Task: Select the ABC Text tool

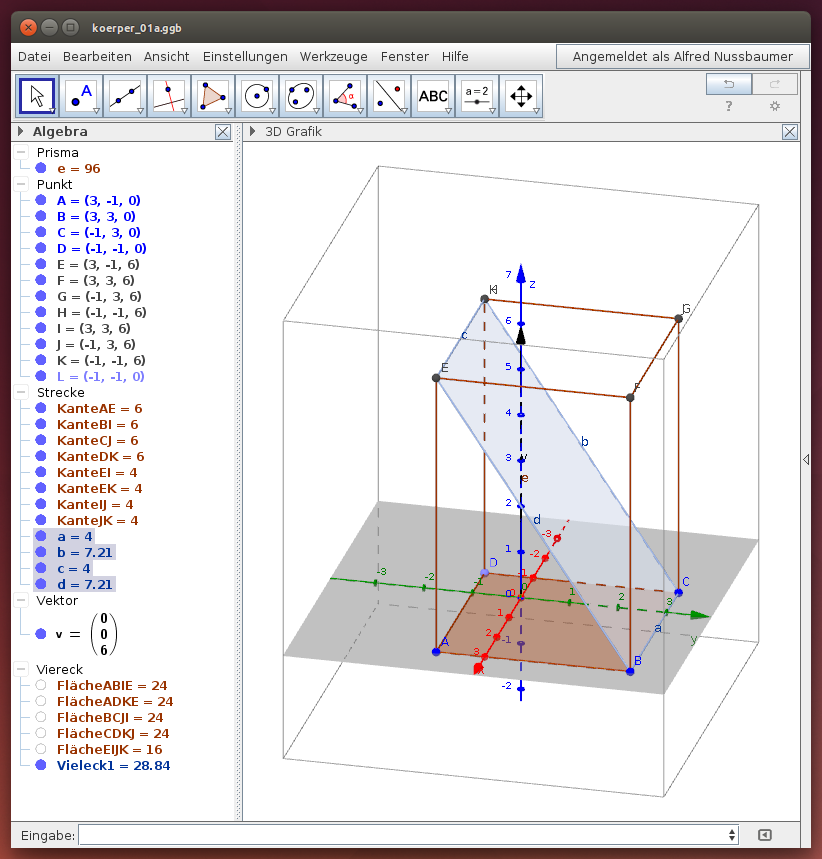Action: tap(433, 96)
